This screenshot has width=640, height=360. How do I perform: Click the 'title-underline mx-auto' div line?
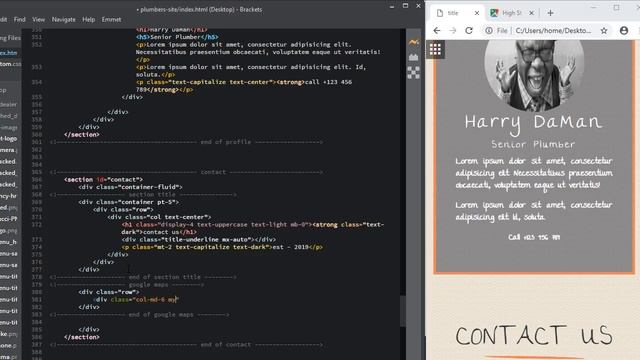tap(198, 240)
